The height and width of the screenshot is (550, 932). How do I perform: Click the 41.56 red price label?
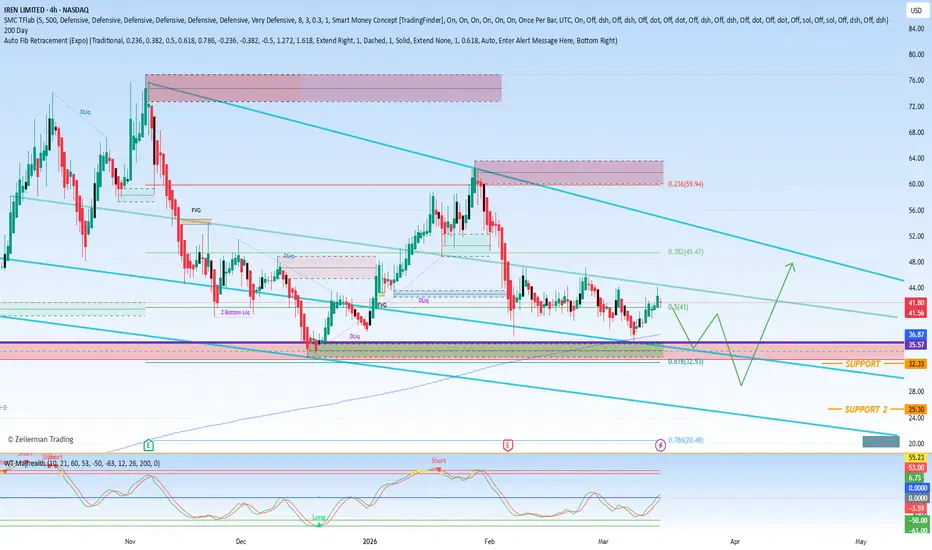pos(916,313)
